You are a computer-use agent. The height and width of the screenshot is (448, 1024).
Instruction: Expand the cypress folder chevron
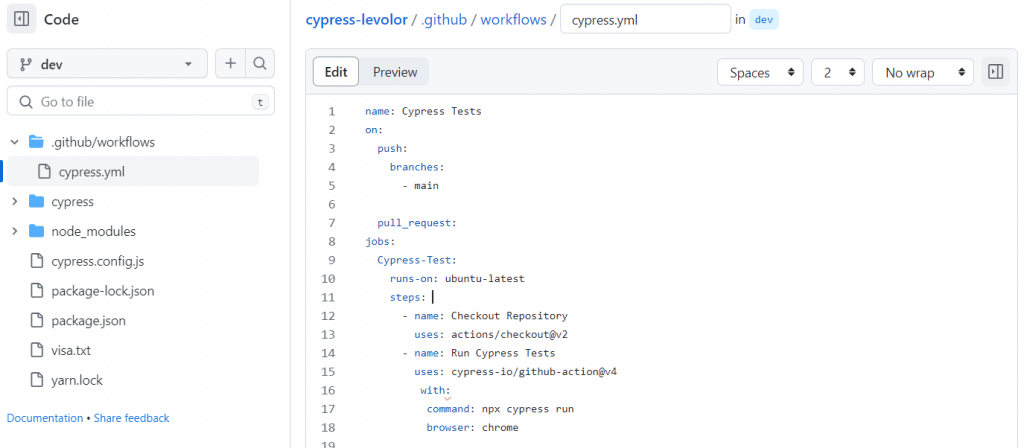(x=14, y=202)
